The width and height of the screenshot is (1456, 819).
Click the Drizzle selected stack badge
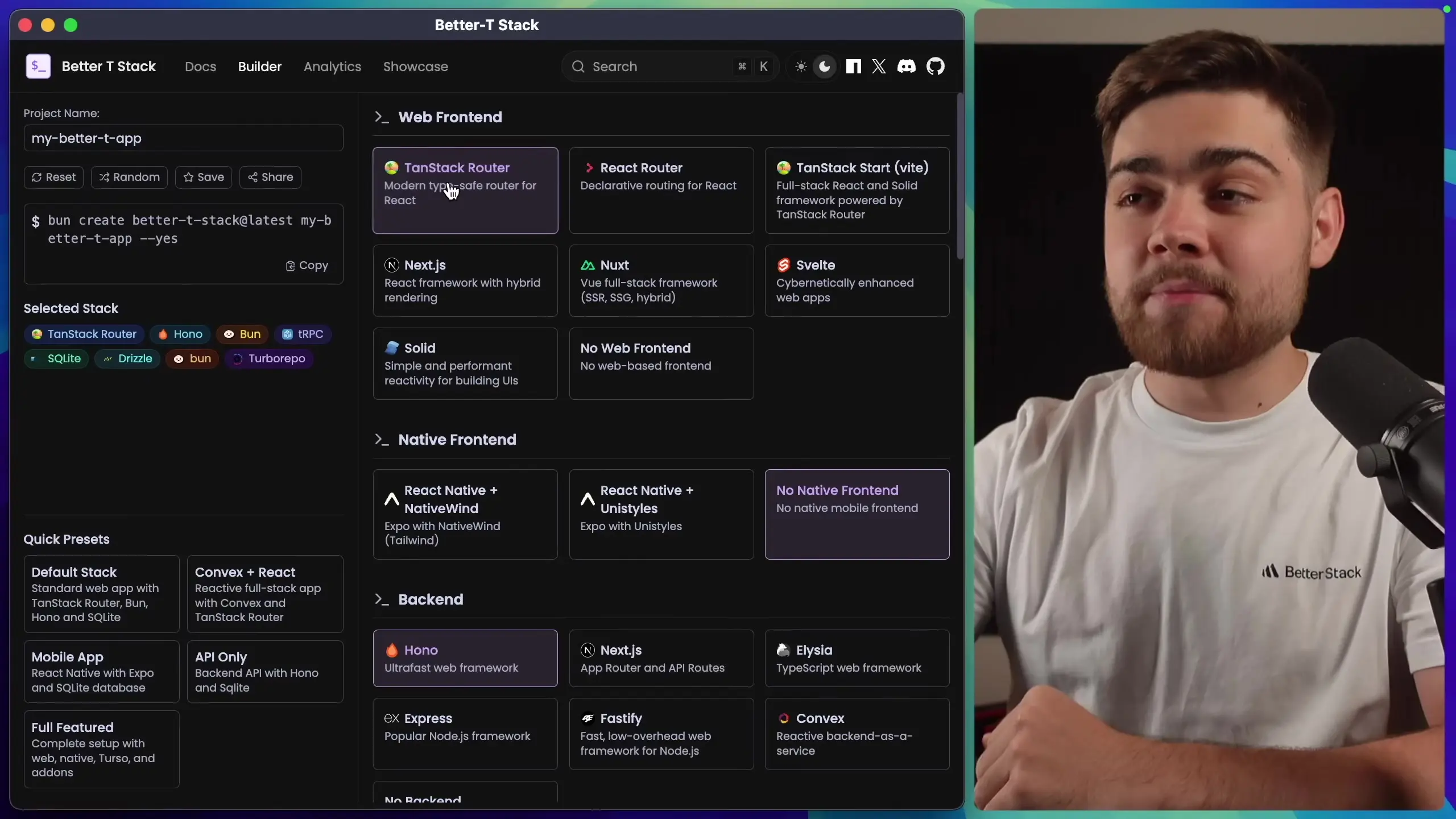point(127,359)
